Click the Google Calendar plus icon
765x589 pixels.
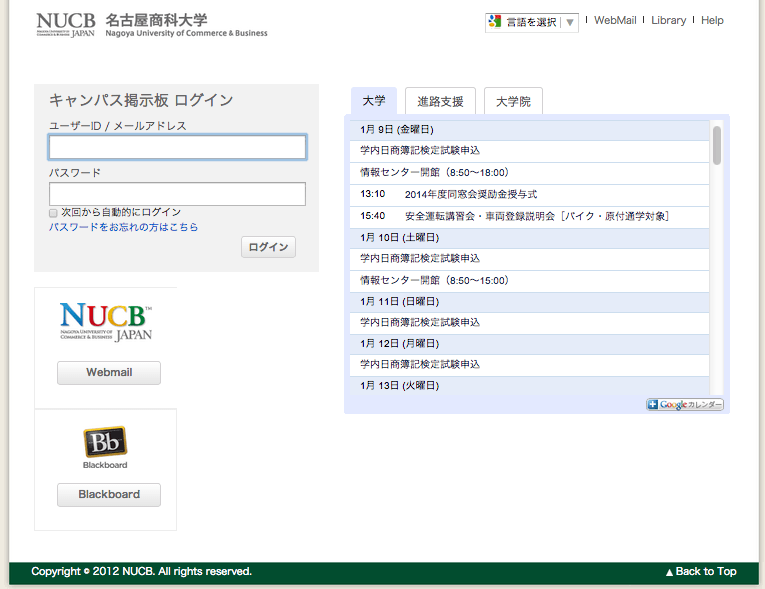(653, 405)
